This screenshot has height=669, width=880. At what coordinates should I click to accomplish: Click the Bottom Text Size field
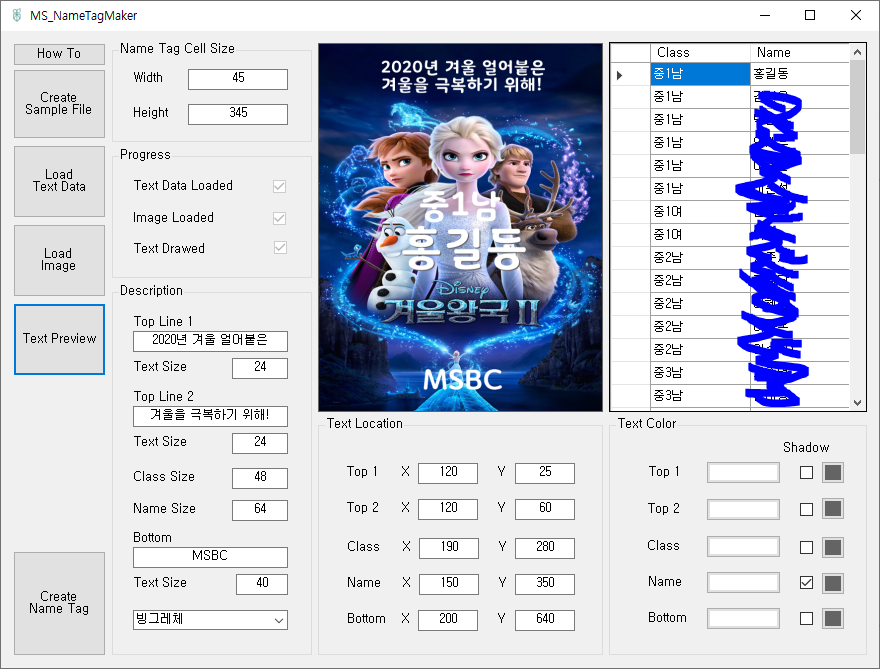(x=262, y=584)
